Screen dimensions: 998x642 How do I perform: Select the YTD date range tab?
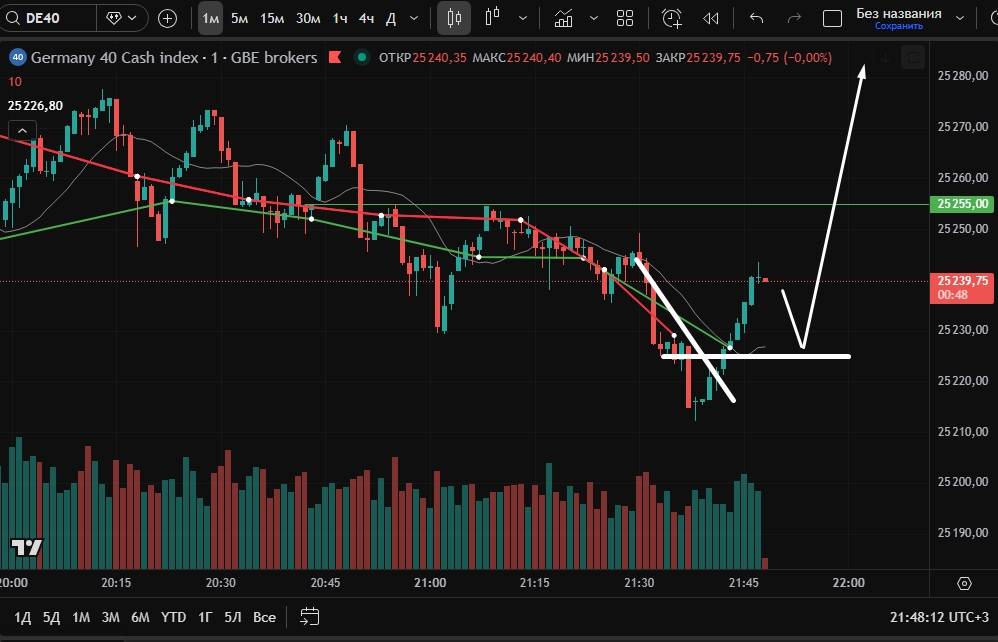coord(173,616)
